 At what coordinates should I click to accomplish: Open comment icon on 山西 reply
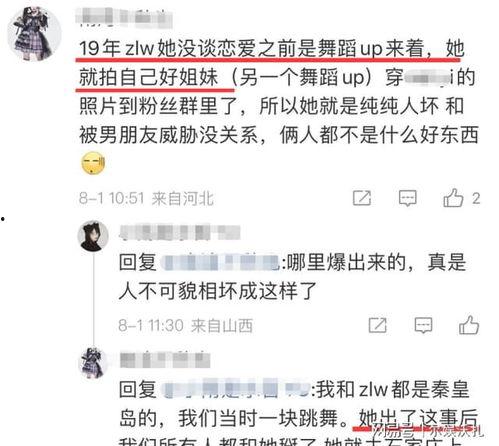coord(423,325)
